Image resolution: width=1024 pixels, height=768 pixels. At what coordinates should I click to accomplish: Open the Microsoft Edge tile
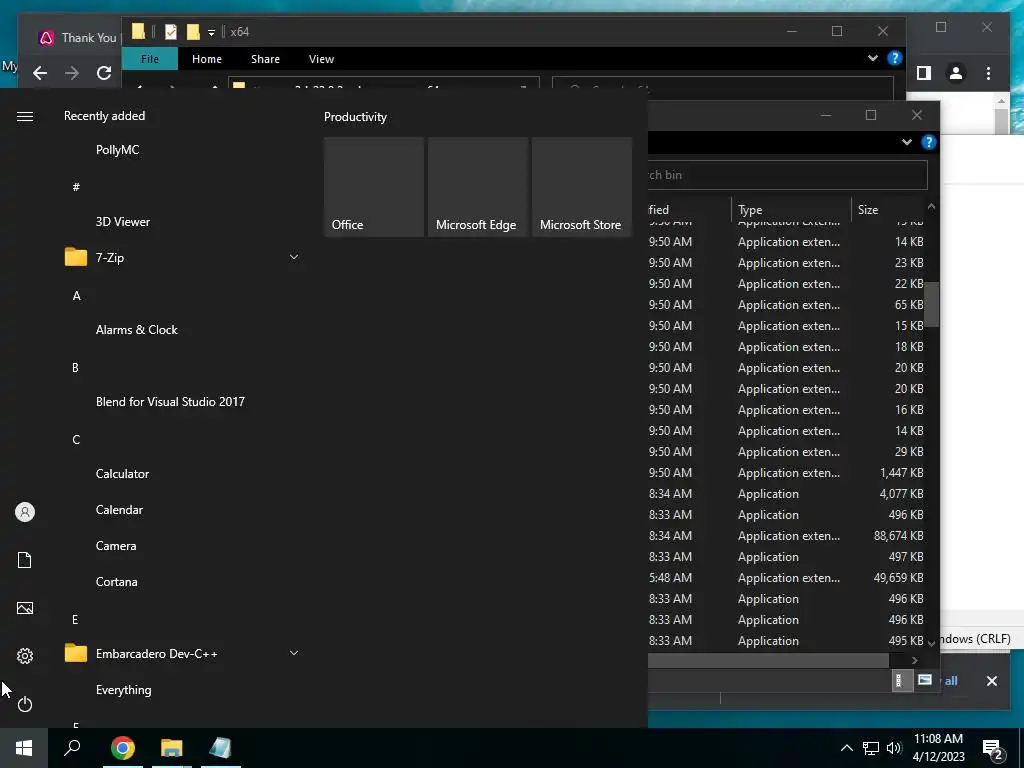point(477,187)
